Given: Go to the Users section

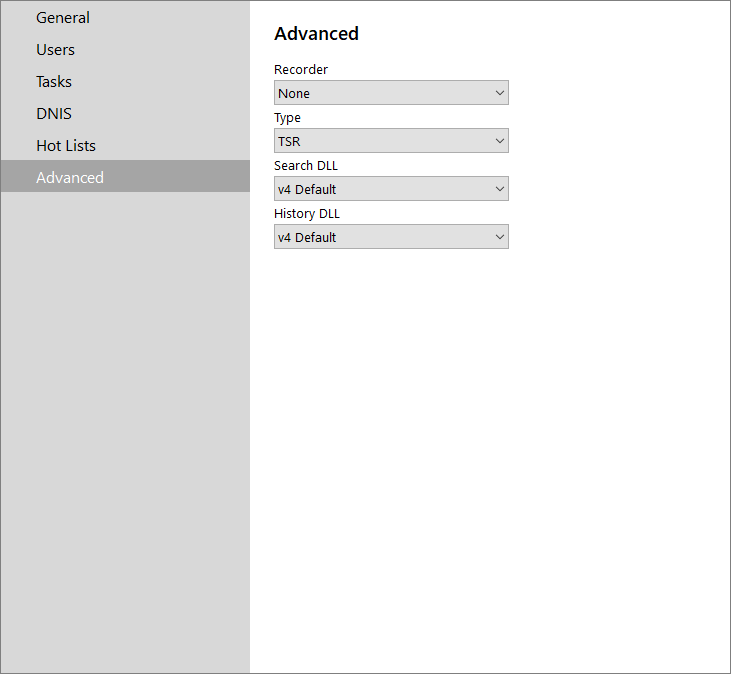Looking at the screenshot, I should 125,50.
